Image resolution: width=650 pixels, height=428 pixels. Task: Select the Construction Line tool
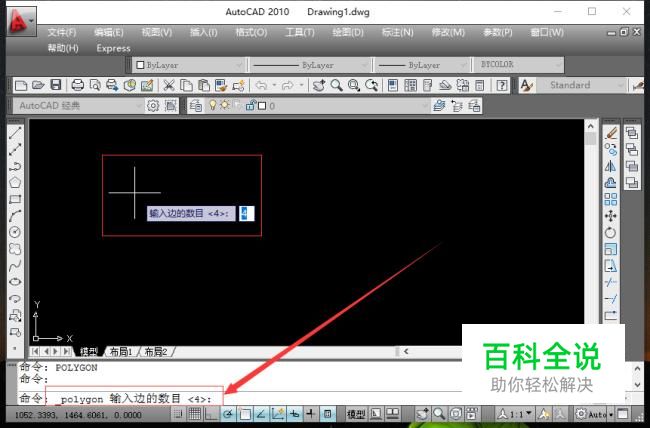point(15,150)
